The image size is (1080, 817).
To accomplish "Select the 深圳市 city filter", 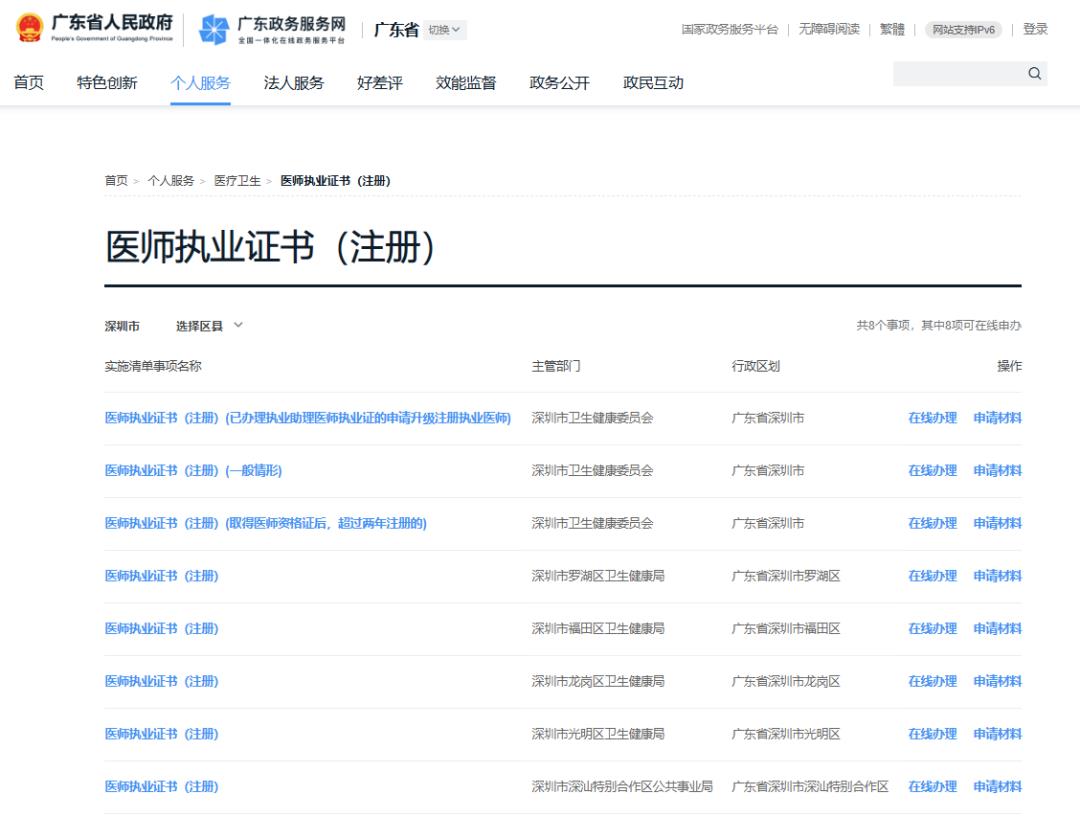I will point(122,326).
